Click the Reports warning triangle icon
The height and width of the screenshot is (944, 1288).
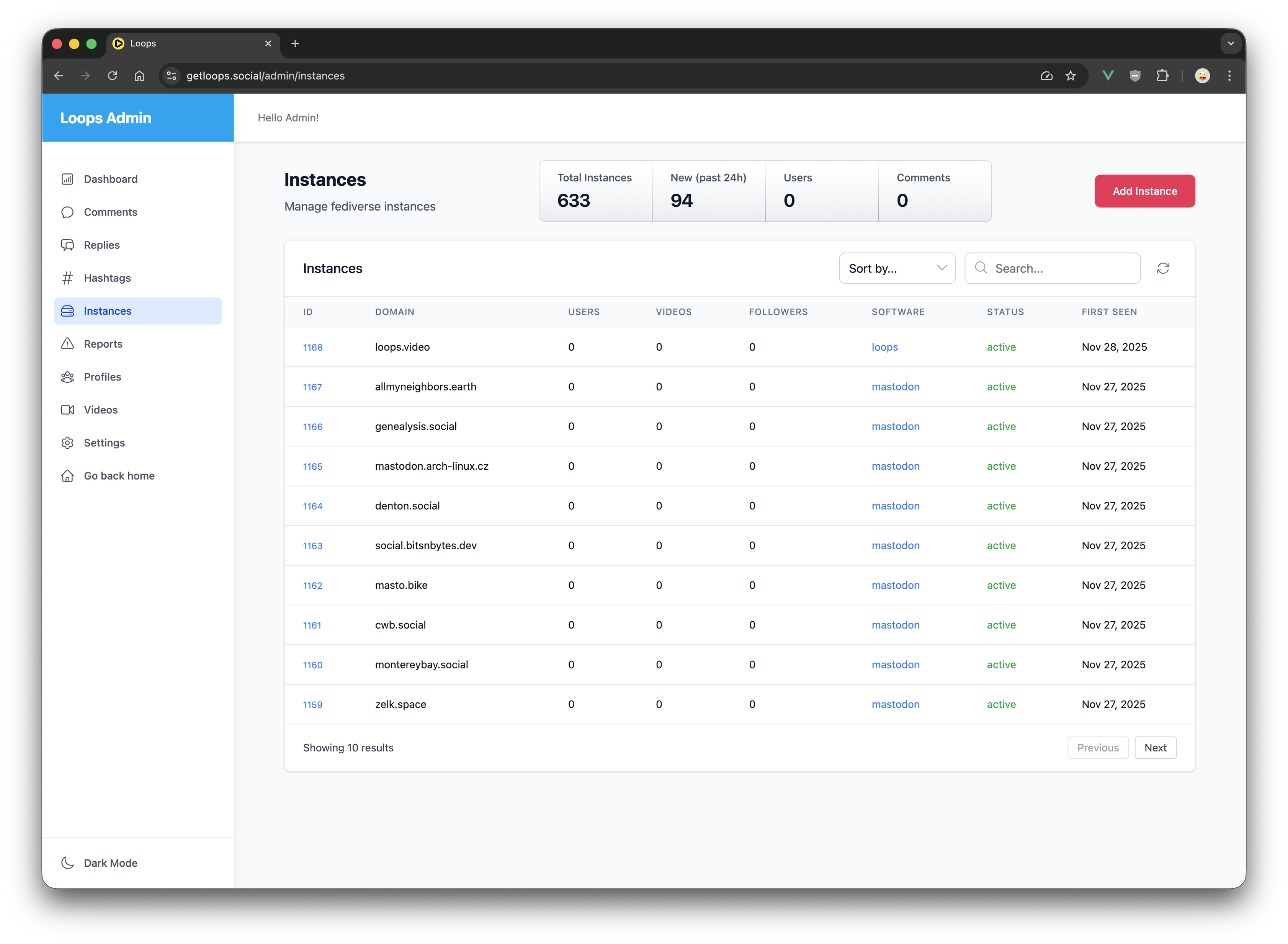click(x=67, y=344)
